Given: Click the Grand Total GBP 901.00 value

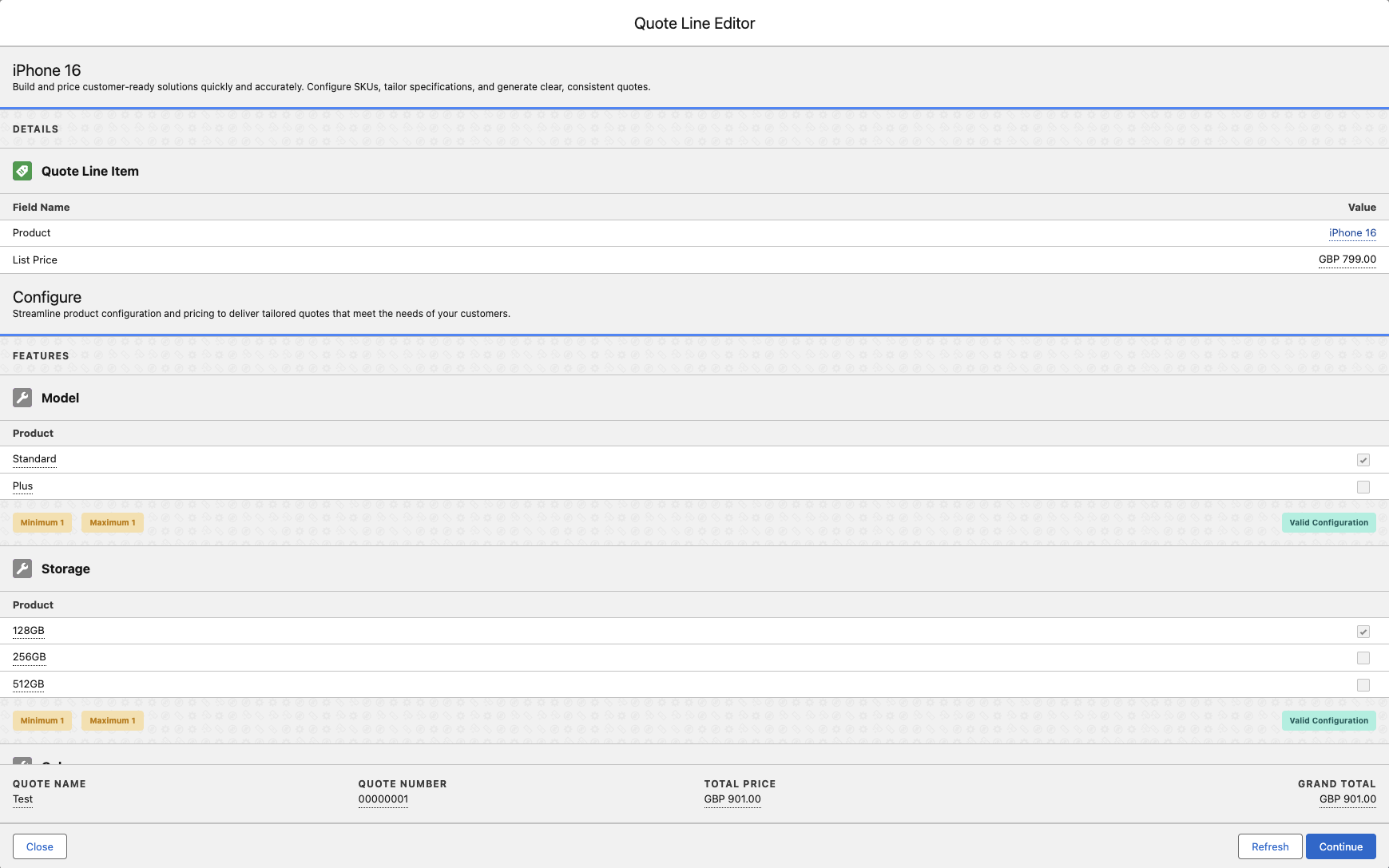Looking at the screenshot, I should (1347, 799).
